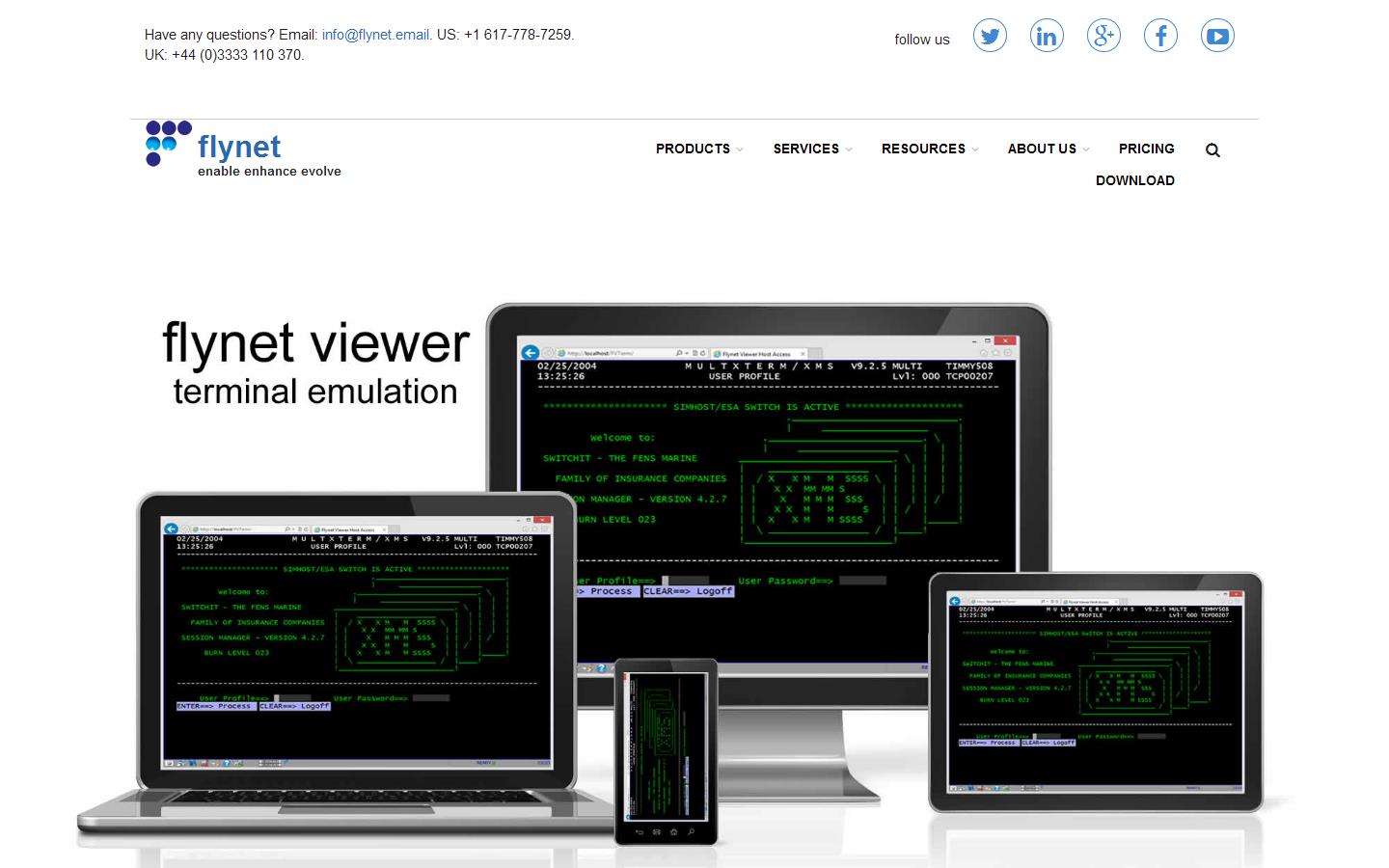This screenshot has width=1389, height=868.
Task: Tap the home icon on phone mockup
Action: [x=674, y=831]
